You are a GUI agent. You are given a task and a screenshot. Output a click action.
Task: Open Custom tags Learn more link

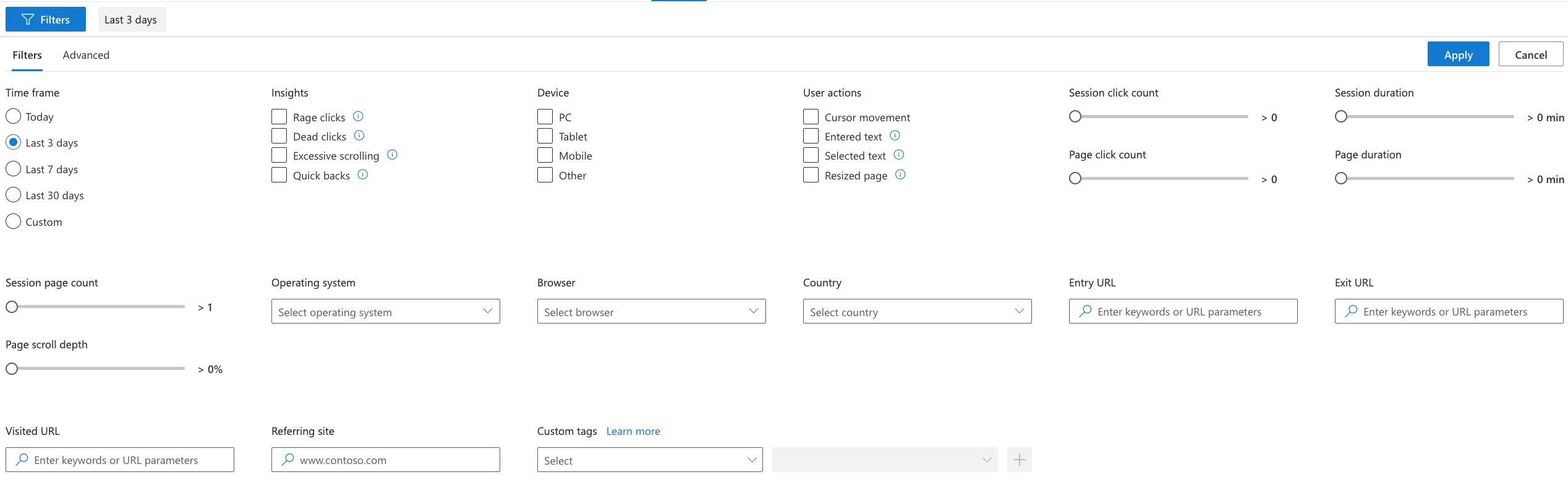tap(633, 431)
